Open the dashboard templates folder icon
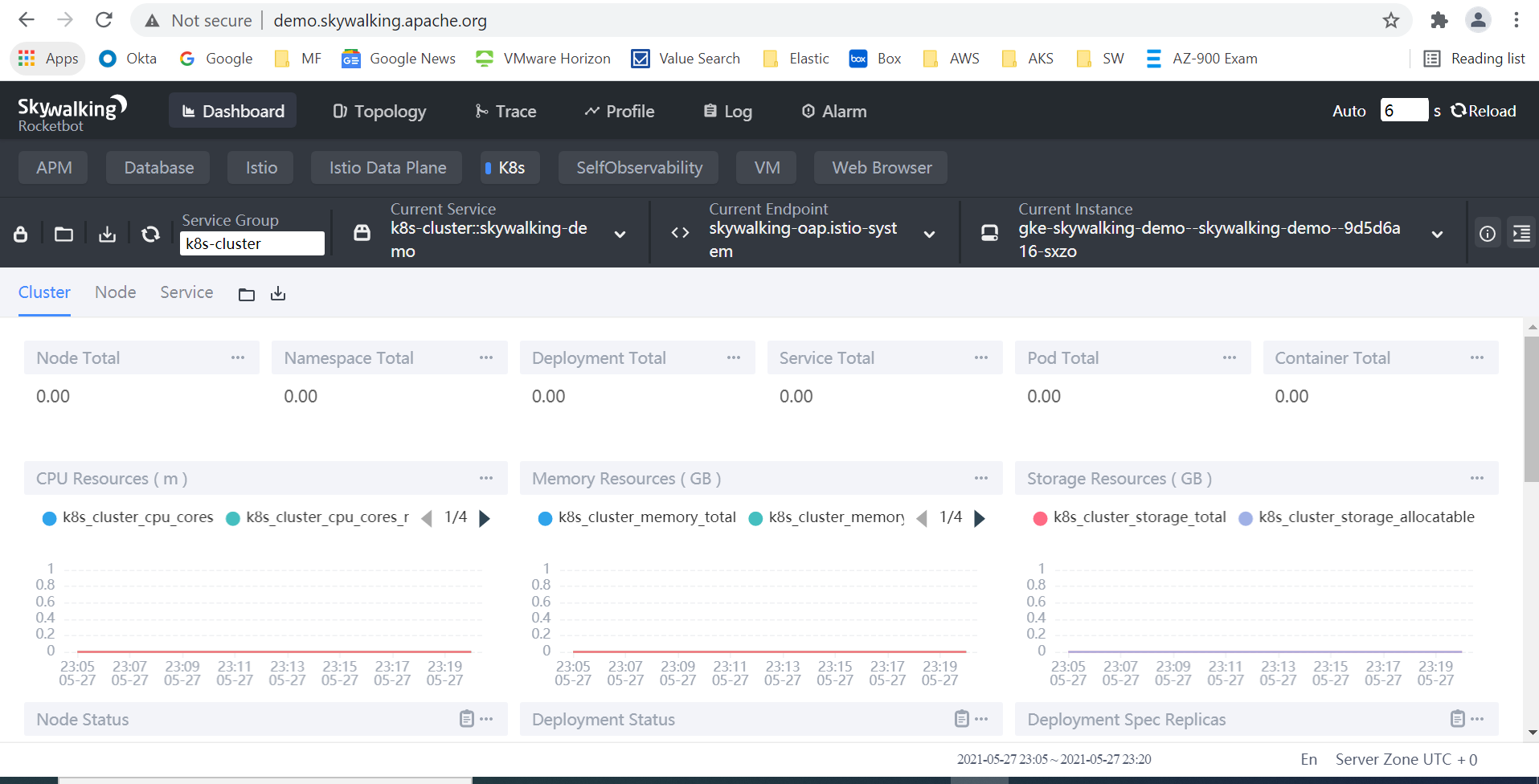Image resolution: width=1539 pixels, height=784 pixels. (x=63, y=234)
